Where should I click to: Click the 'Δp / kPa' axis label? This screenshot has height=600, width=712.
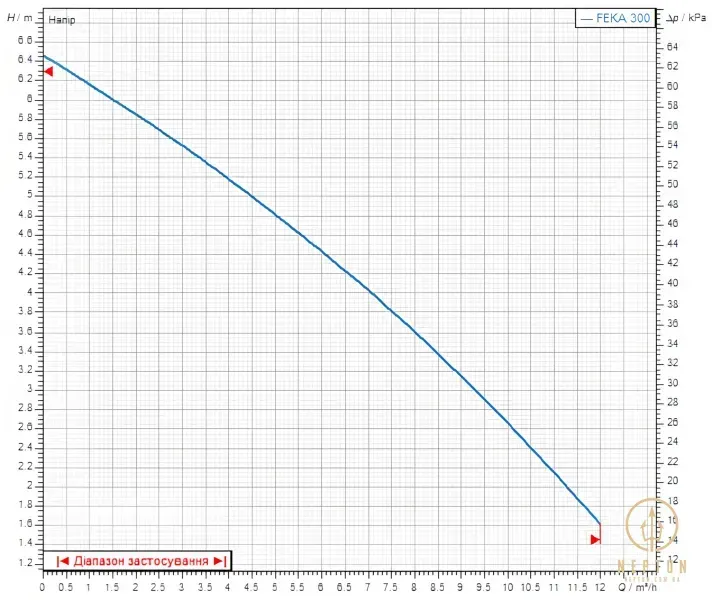click(686, 18)
